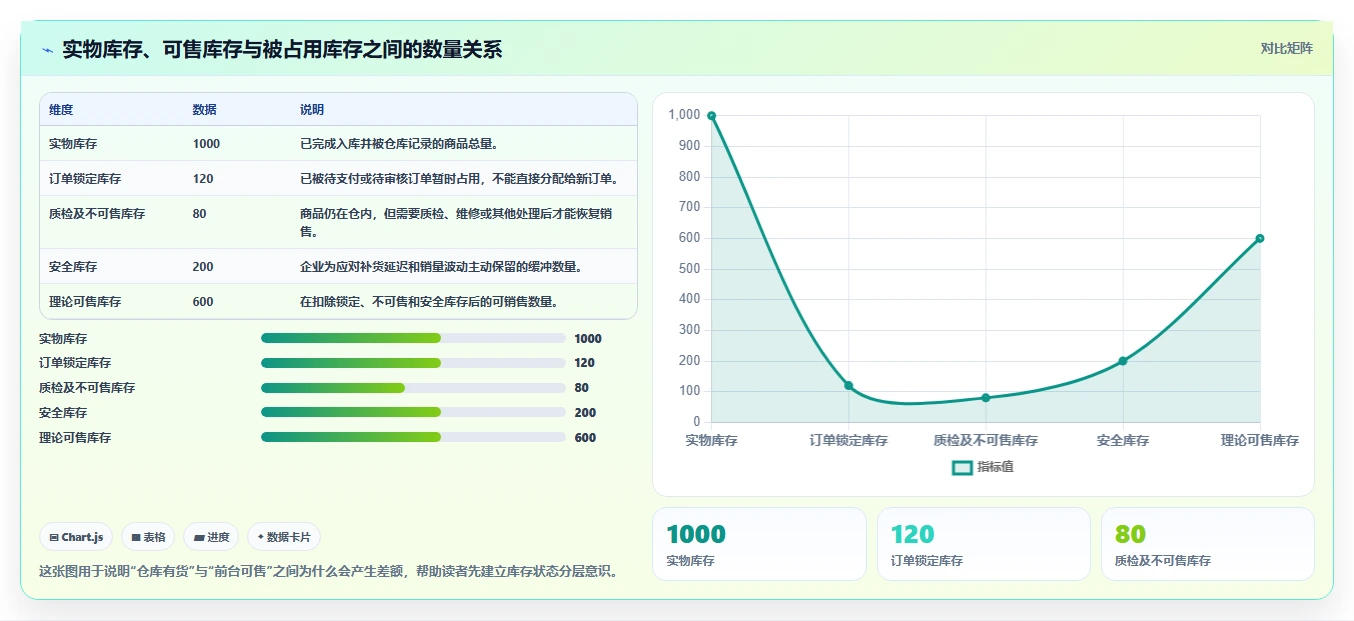Click the 说明 column header
Image resolution: width=1354 pixels, height=621 pixels.
click(312, 110)
